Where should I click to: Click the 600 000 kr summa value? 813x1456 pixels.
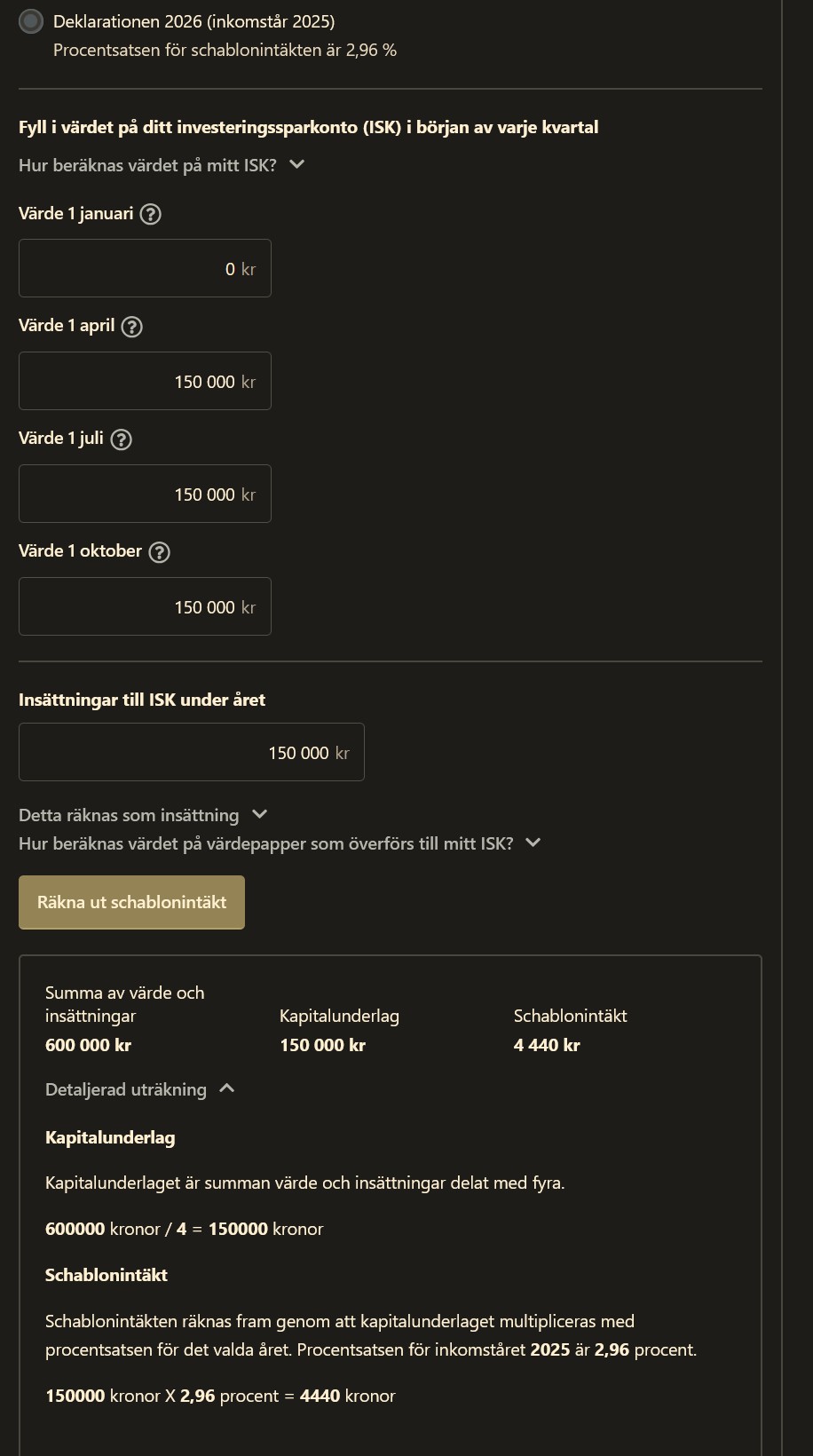[88, 1045]
